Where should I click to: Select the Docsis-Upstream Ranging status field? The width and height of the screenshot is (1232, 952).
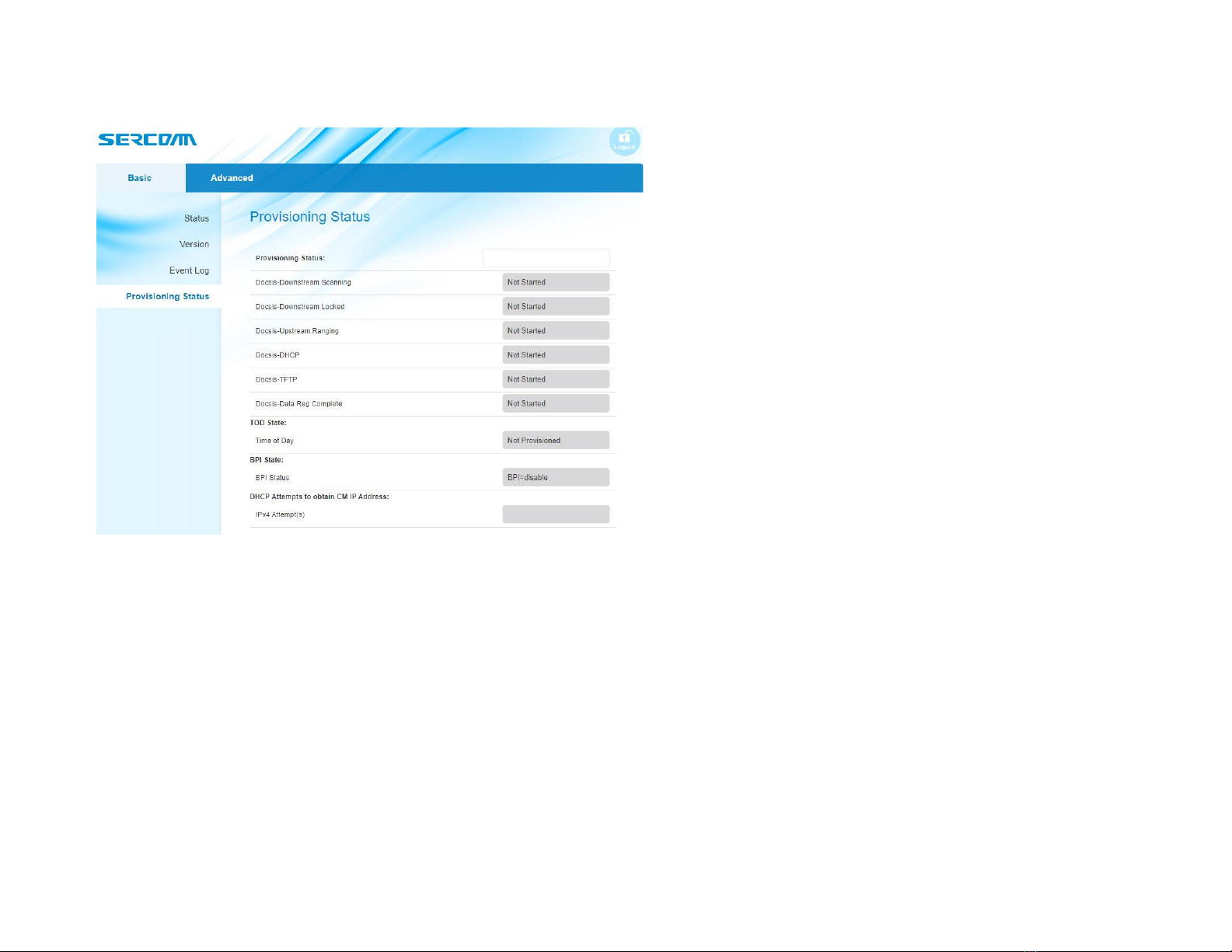556,330
